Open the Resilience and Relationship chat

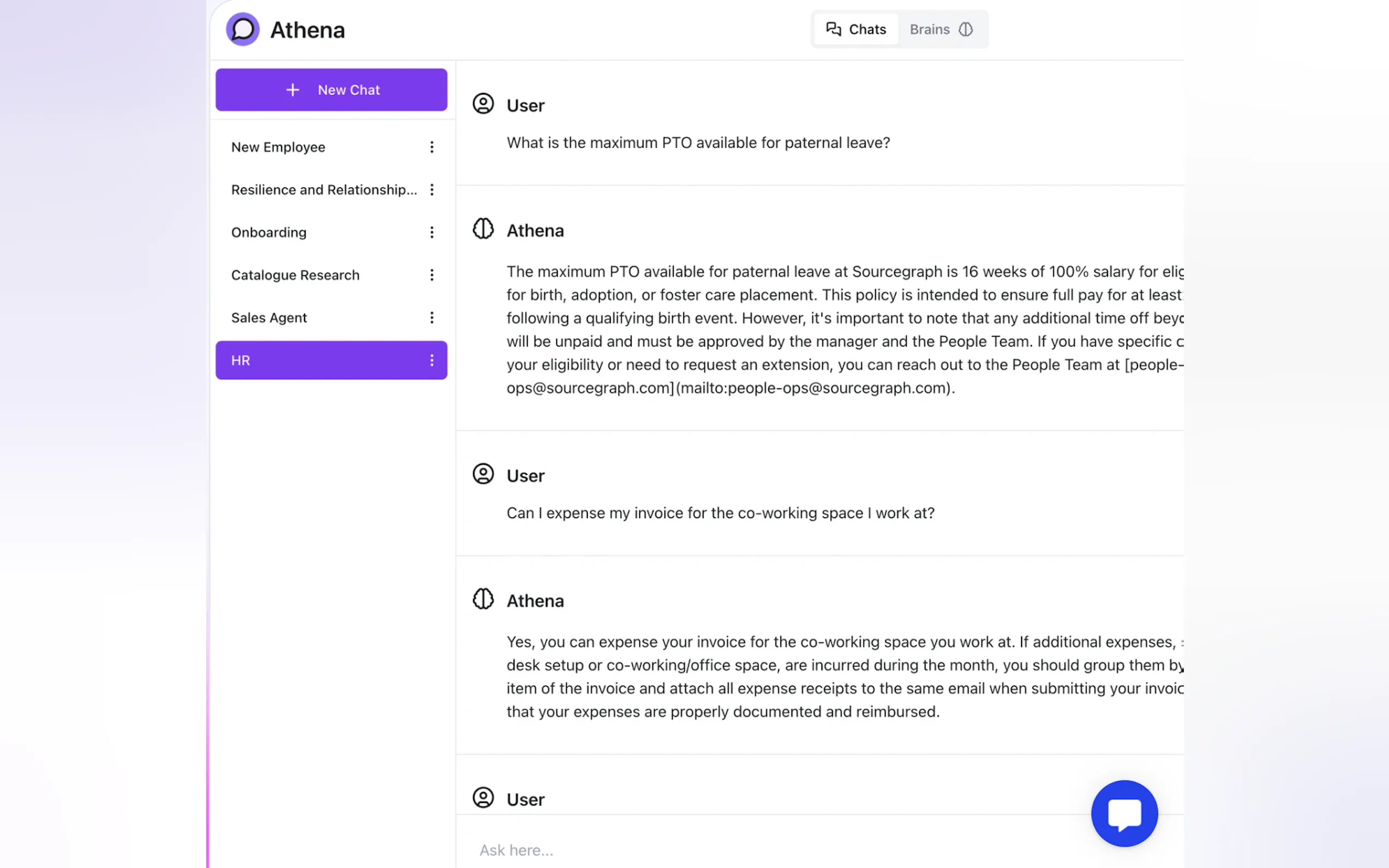click(324, 190)
